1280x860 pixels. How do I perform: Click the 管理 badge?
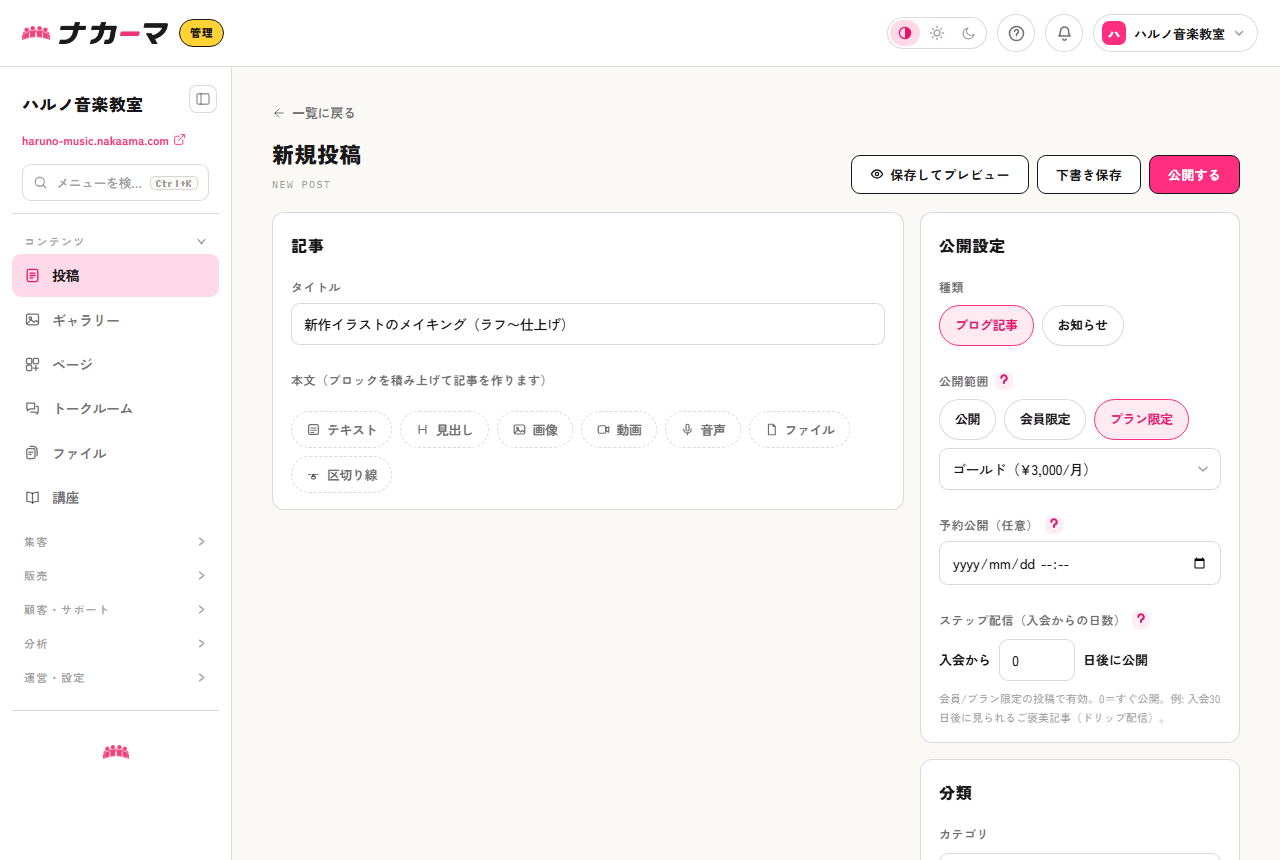tap(201, 33)
